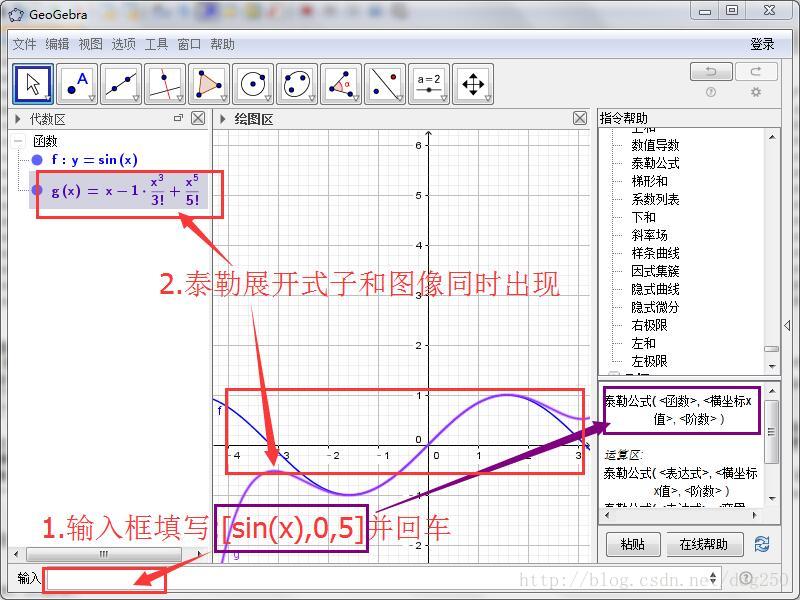The height and width of the screenshot is (600, 800).
Task: Select the Ellipse conic tool
Action: point(297,84)
